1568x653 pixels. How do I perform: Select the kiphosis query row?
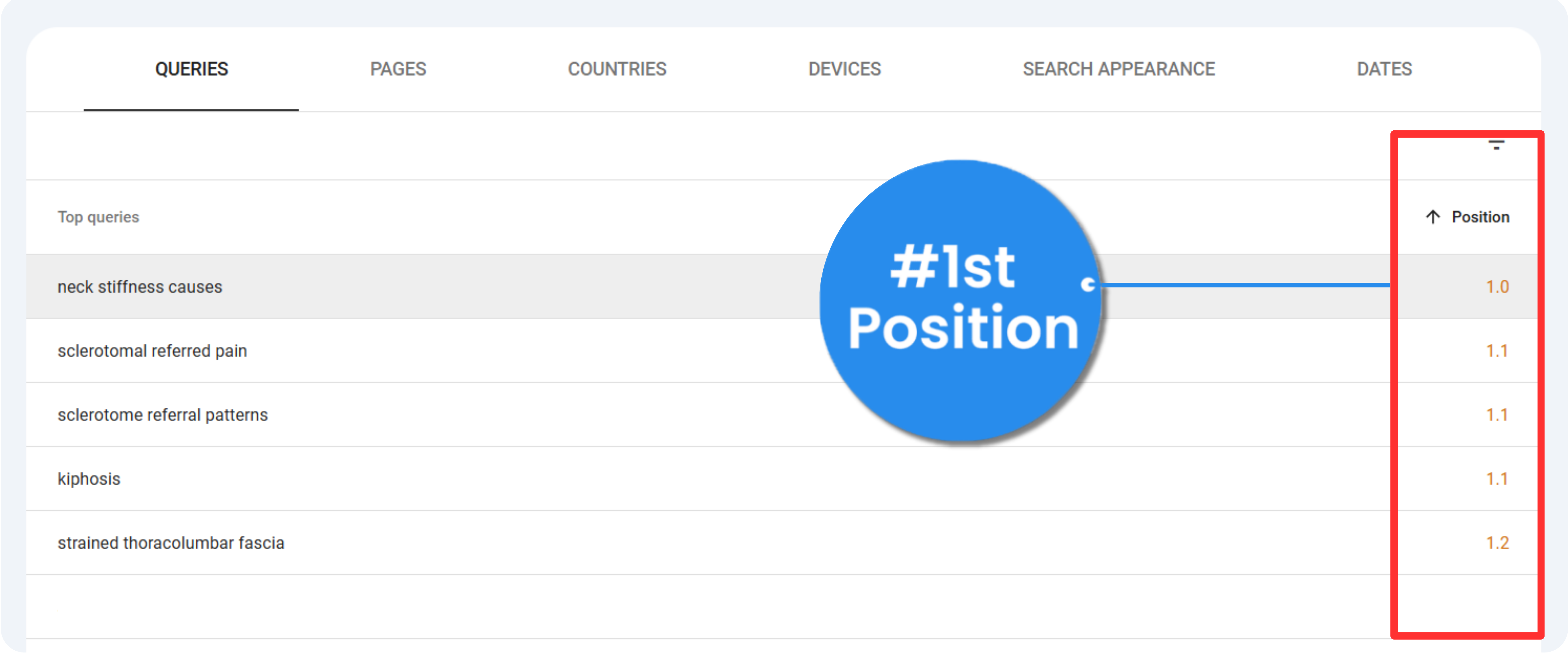pyautogui.click(x=89, y=479)
